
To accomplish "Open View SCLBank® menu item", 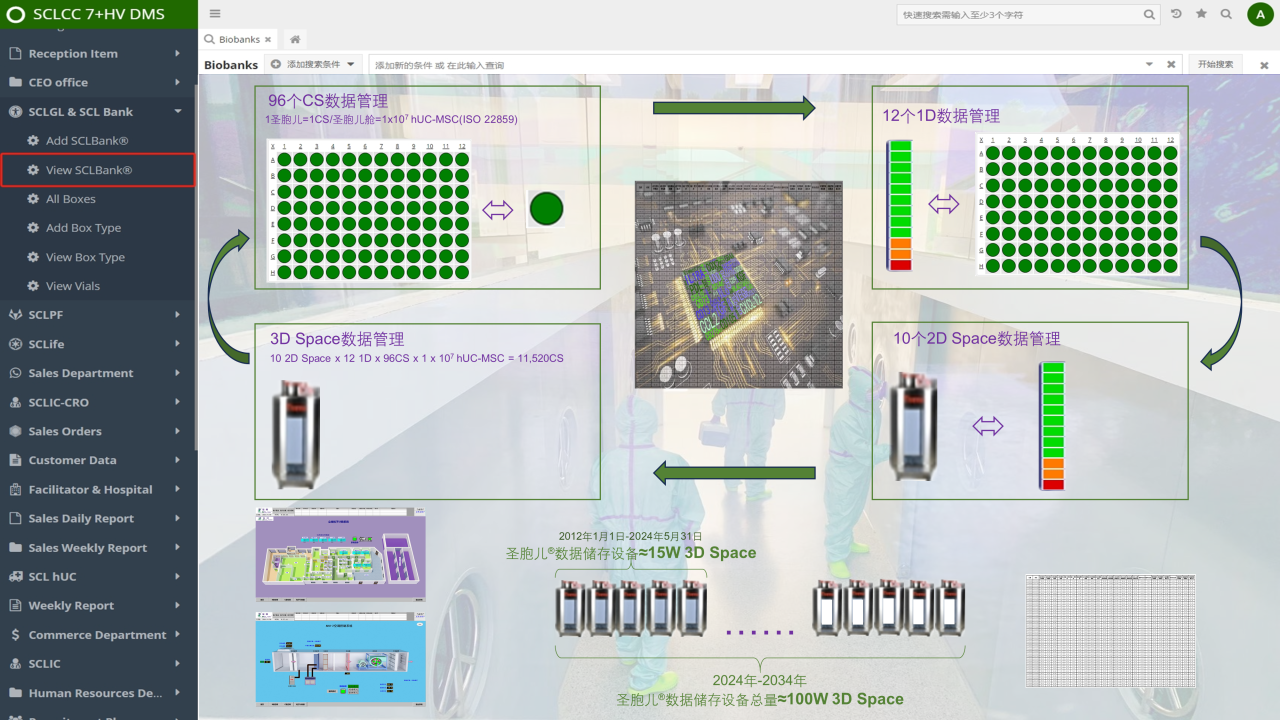I will coord(97,170).
